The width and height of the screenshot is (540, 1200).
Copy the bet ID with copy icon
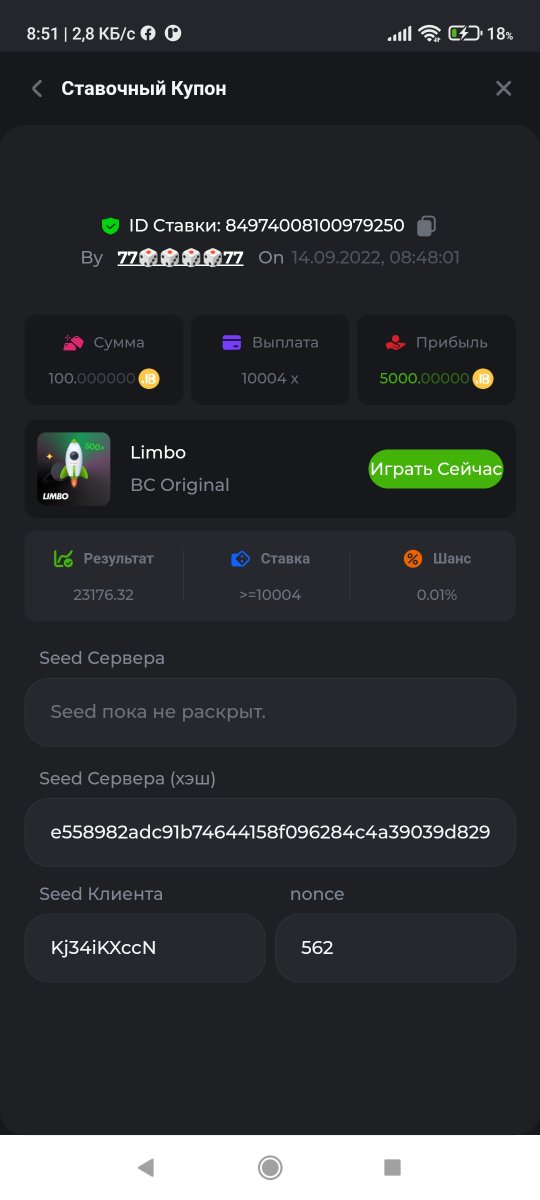coord(427,226)
